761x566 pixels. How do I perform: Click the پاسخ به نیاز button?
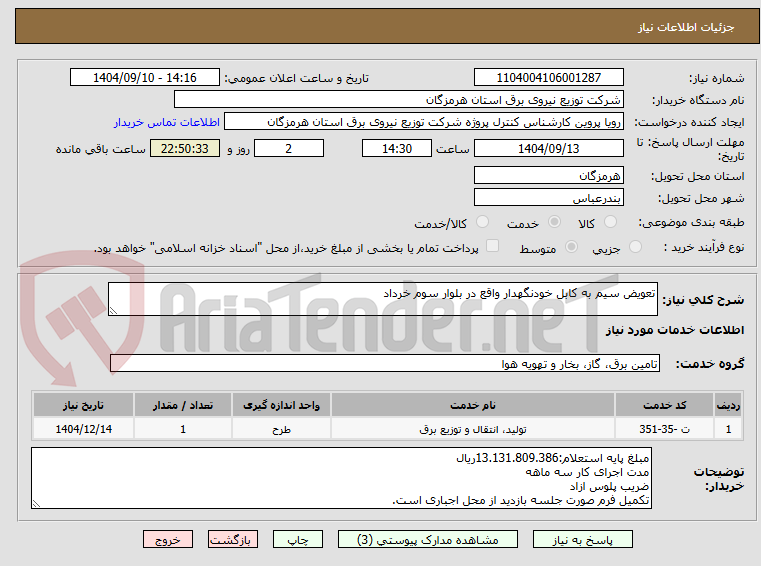[x=582, y=539]
